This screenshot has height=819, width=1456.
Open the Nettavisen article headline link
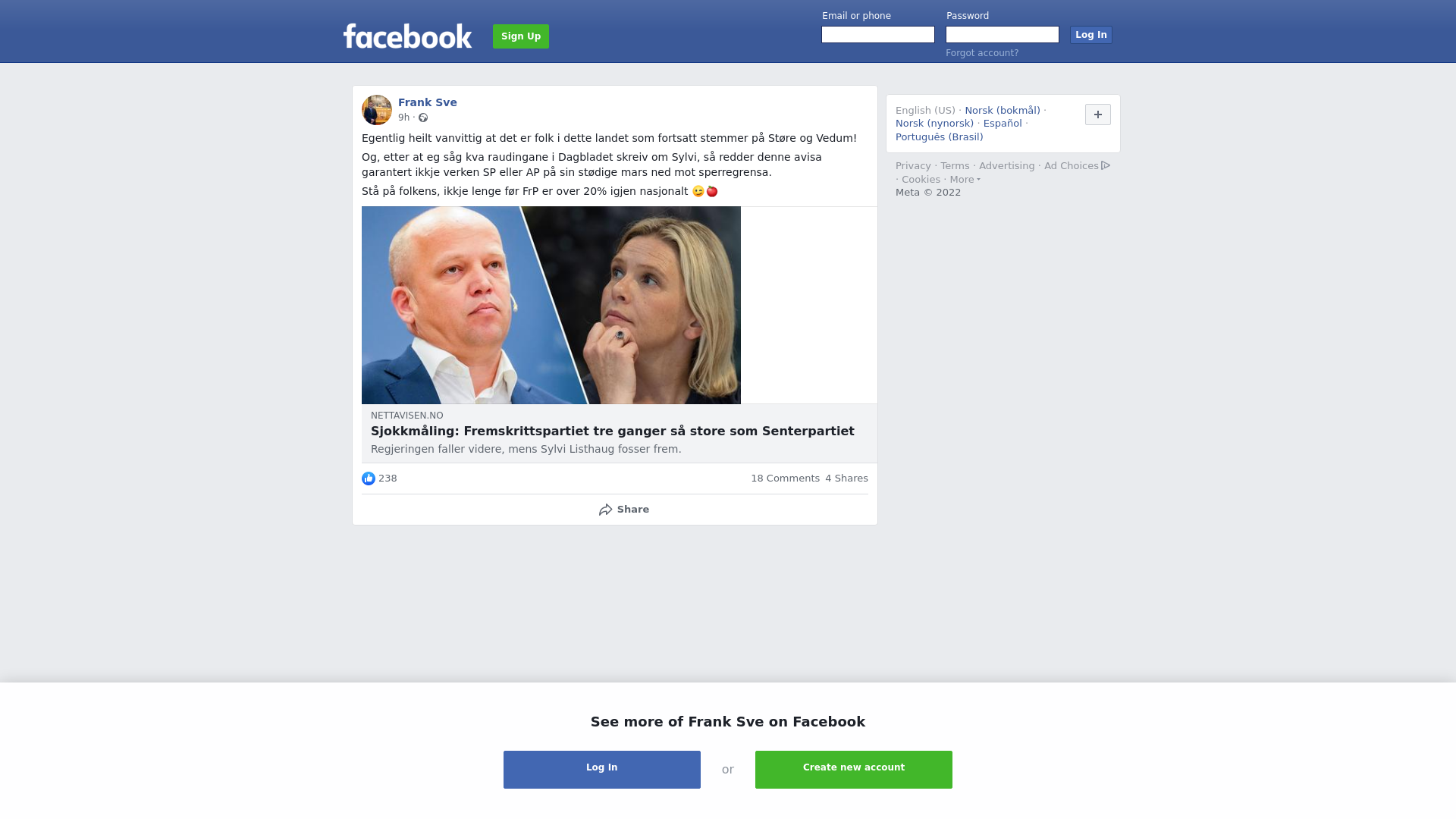(x=613, y=431)
